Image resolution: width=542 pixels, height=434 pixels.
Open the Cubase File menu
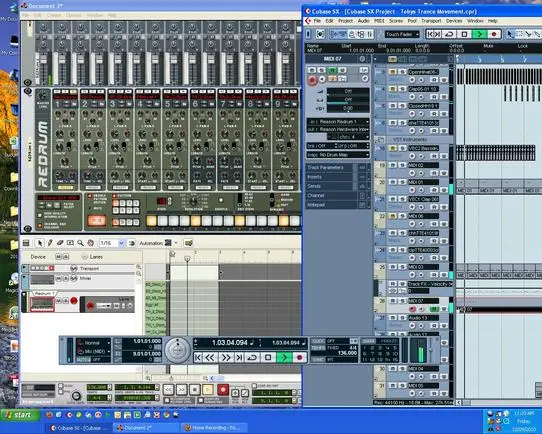(317, 21)
